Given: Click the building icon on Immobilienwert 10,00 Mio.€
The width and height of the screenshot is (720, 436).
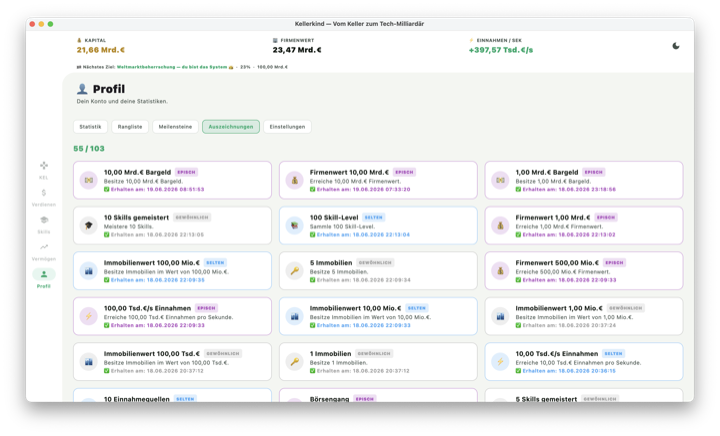Looking at the screenshot, I should point(295,316).
